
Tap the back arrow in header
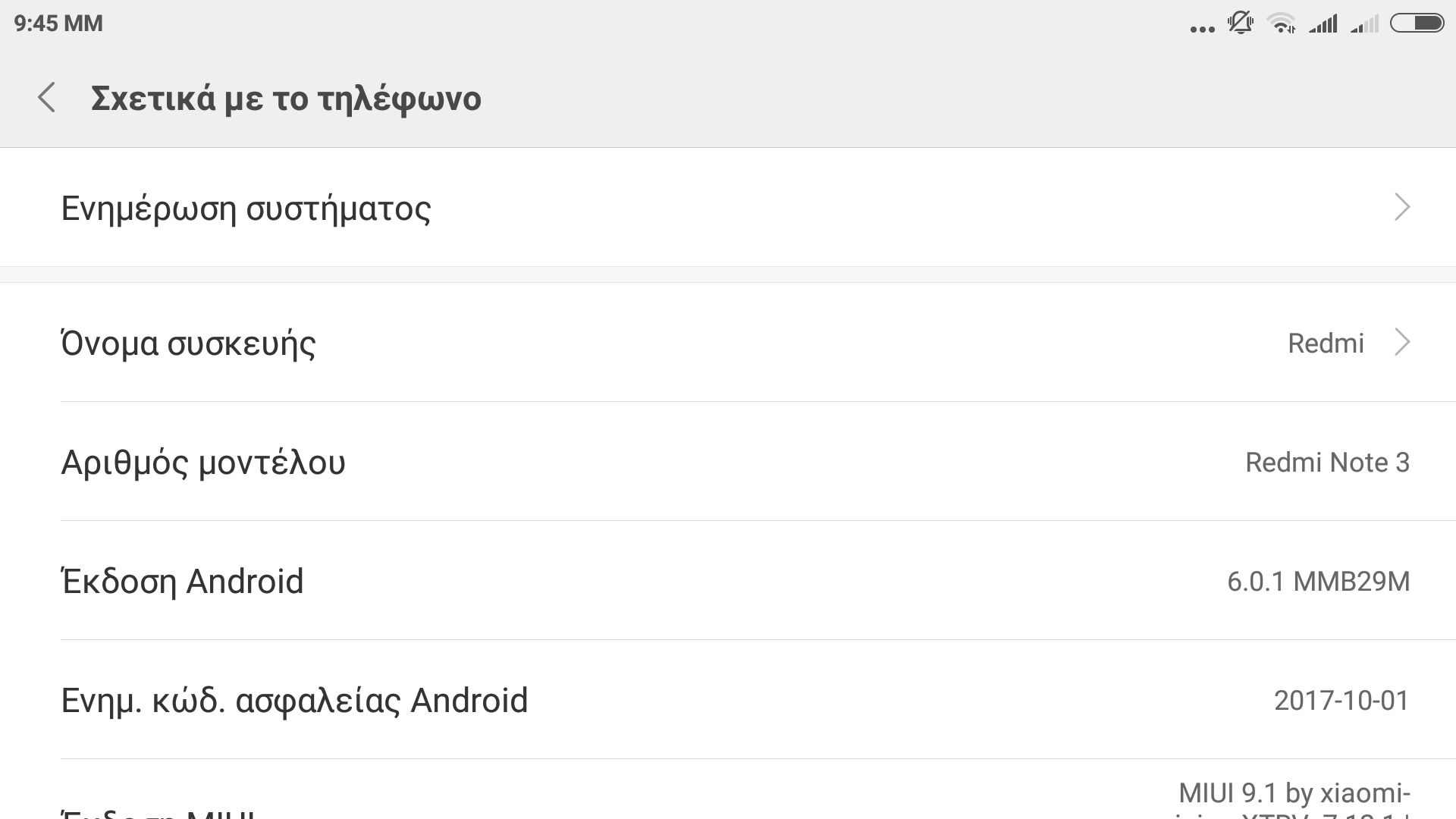coord(47,98)
